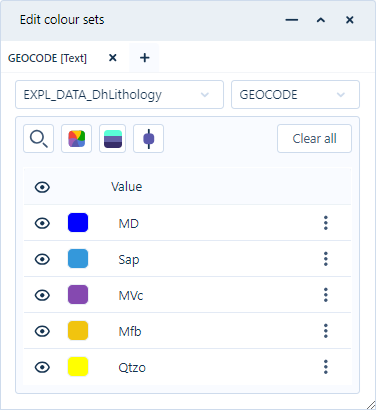376x410 pixels.
Task: Open the three-dot menu for MD
Action: 326,223
